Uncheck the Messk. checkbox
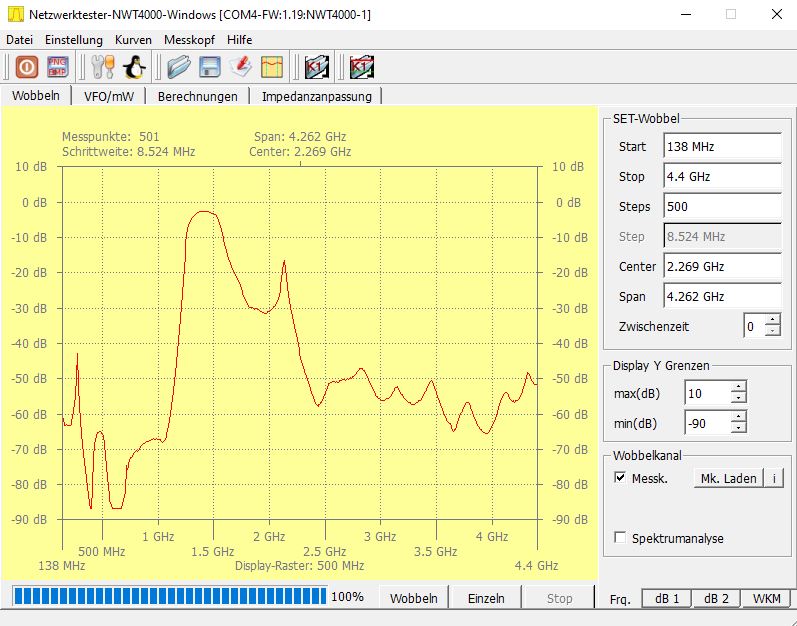Screen dimensions: 797x626 [620, 478]
